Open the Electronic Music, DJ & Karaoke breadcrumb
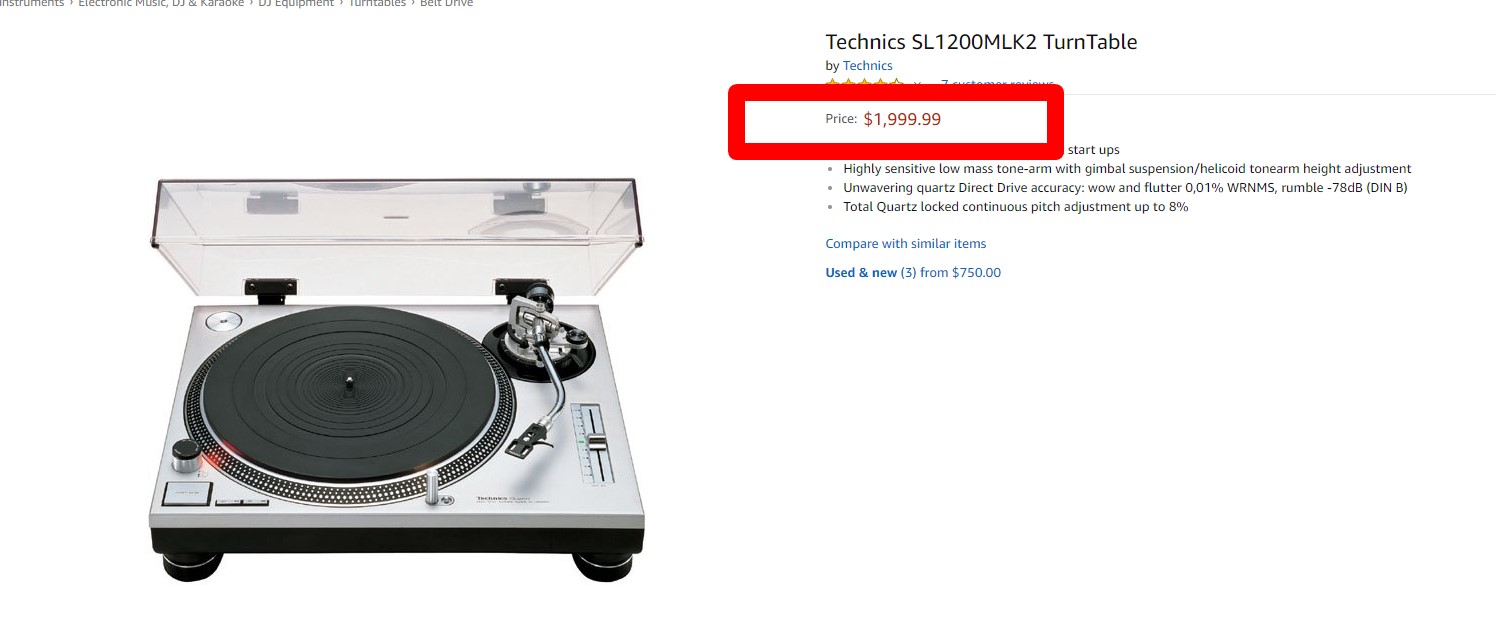This screenshot has height=631, width=1496. (160, 3)
